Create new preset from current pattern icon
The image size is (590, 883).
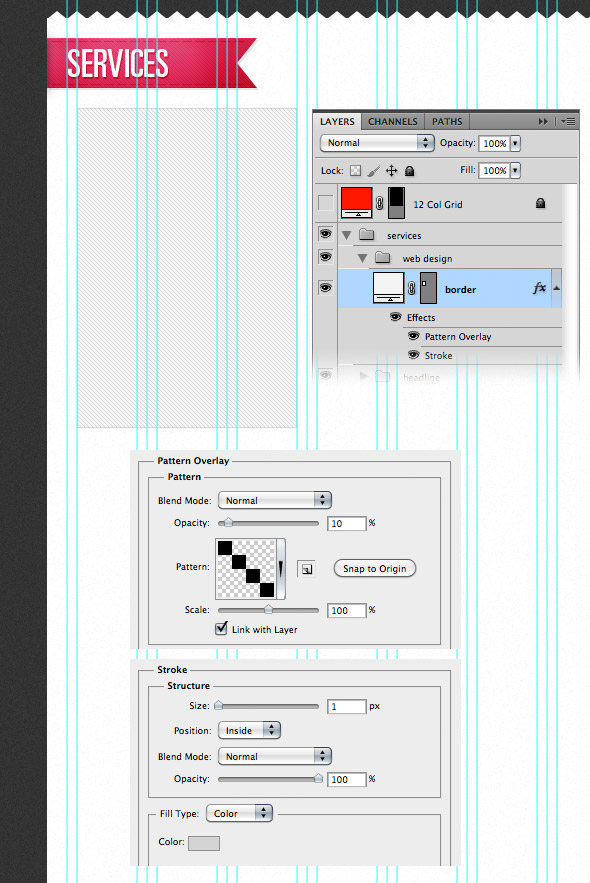click(306, 569)
